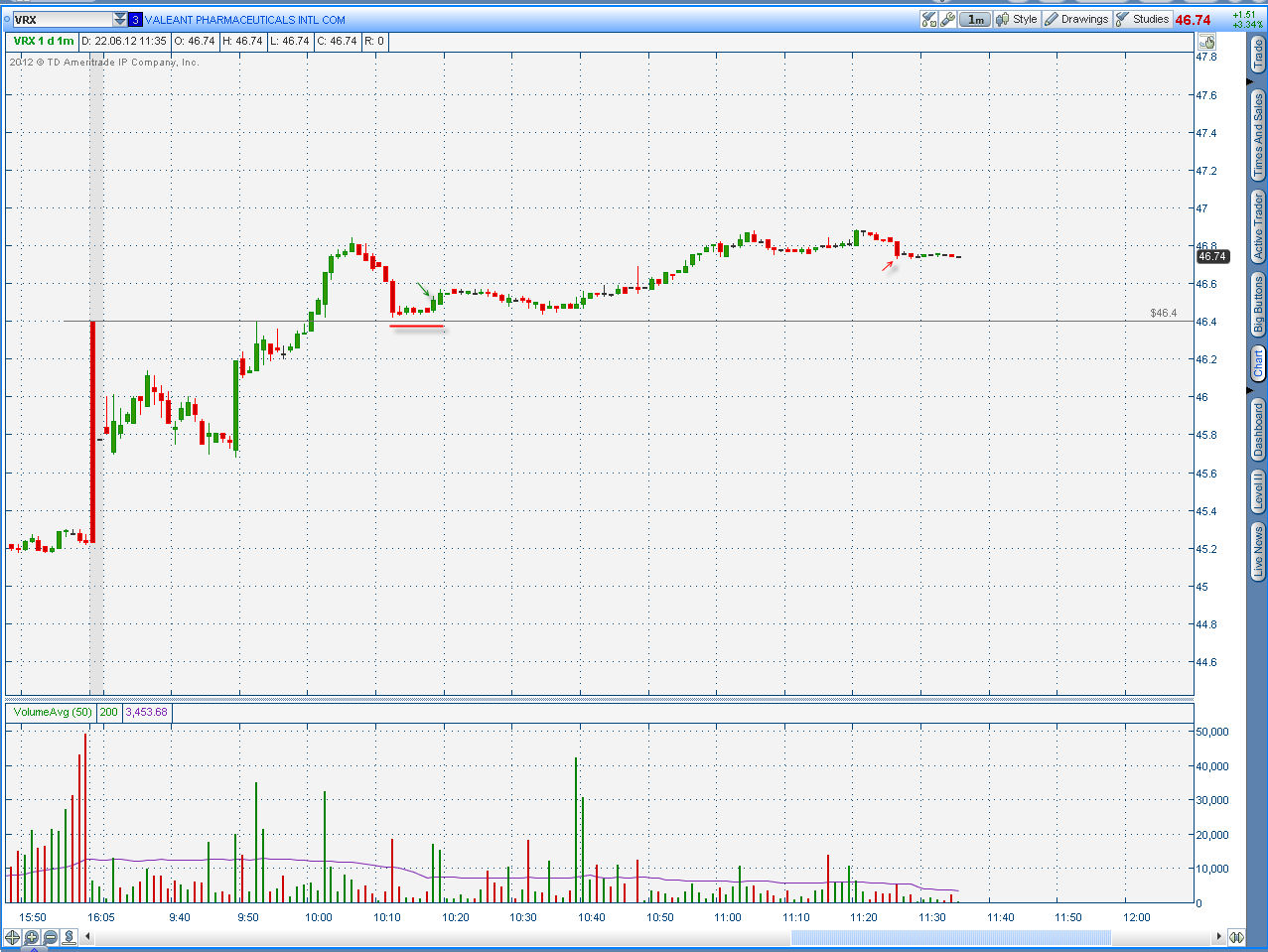Click the average volume value 3,453.68
The image size is (1268, 952).
click(146, 712)
